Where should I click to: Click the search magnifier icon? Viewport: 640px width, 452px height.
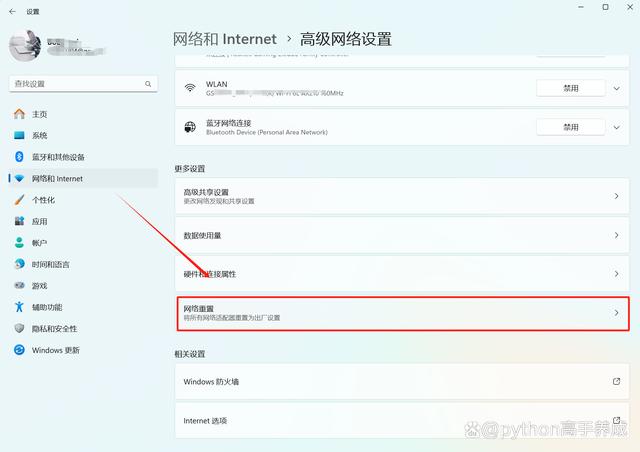(x=148, y=84)
